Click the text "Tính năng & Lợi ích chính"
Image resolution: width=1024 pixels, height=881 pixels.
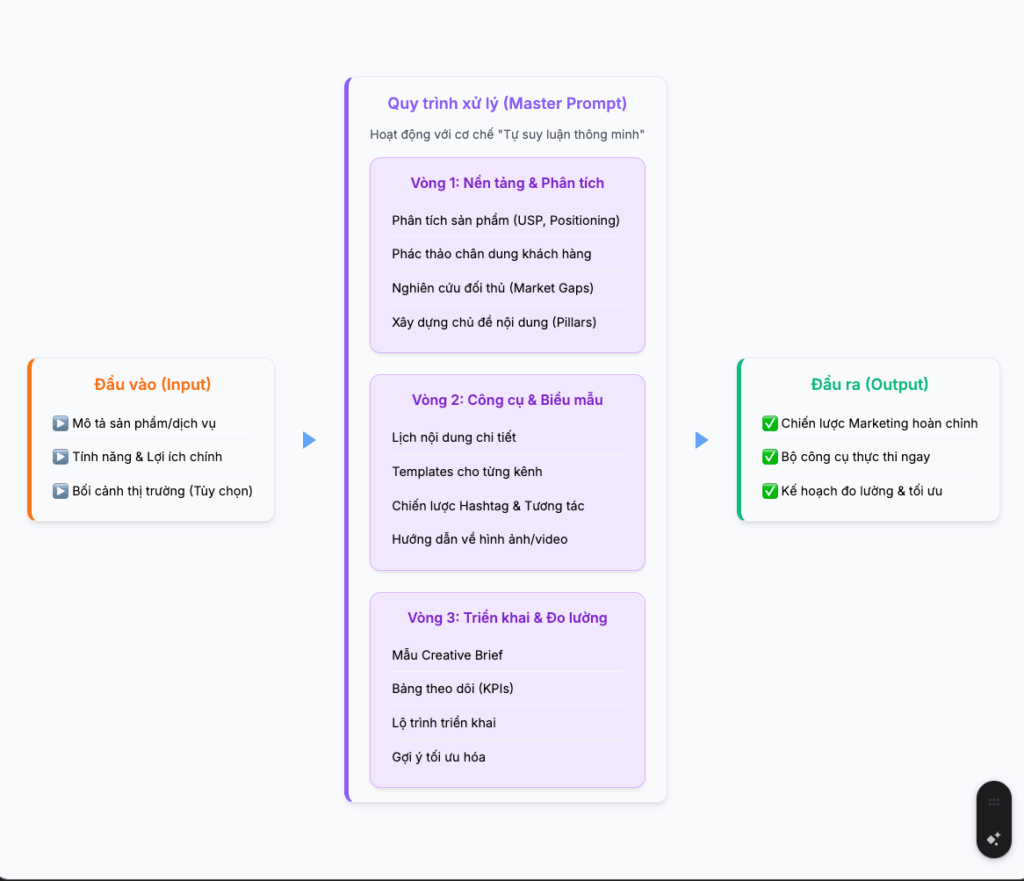pos(147,457)
